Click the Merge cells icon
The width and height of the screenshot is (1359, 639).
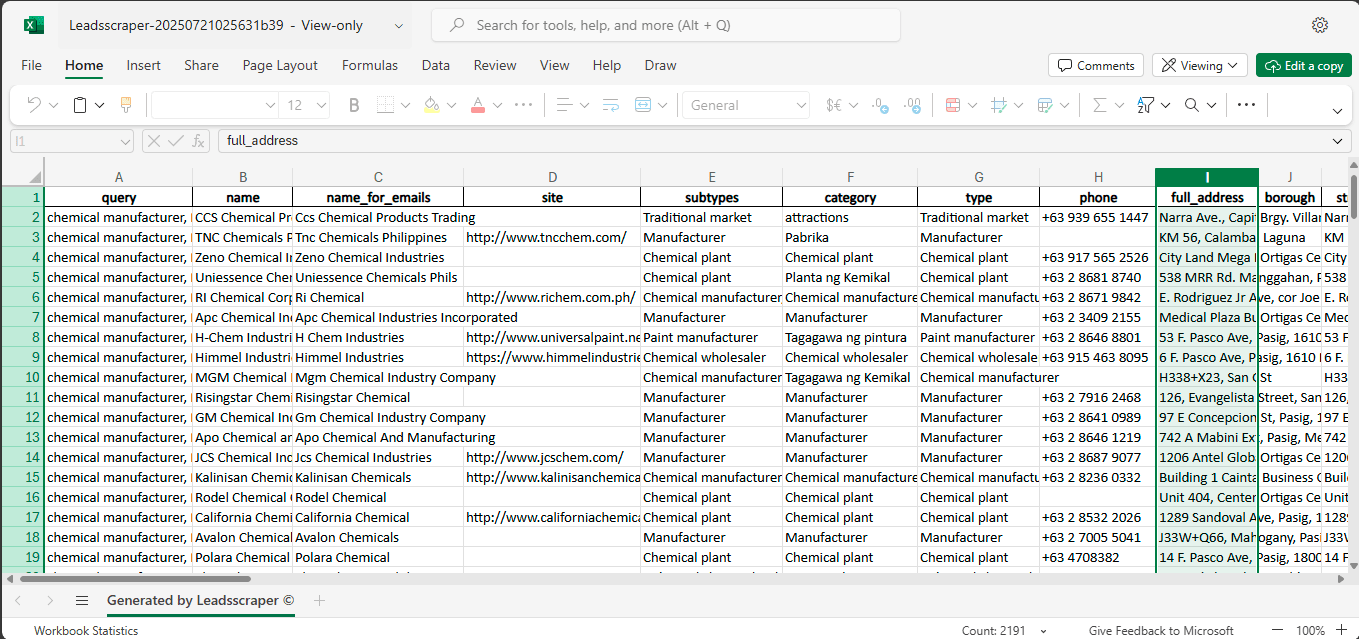click(643, 105)
